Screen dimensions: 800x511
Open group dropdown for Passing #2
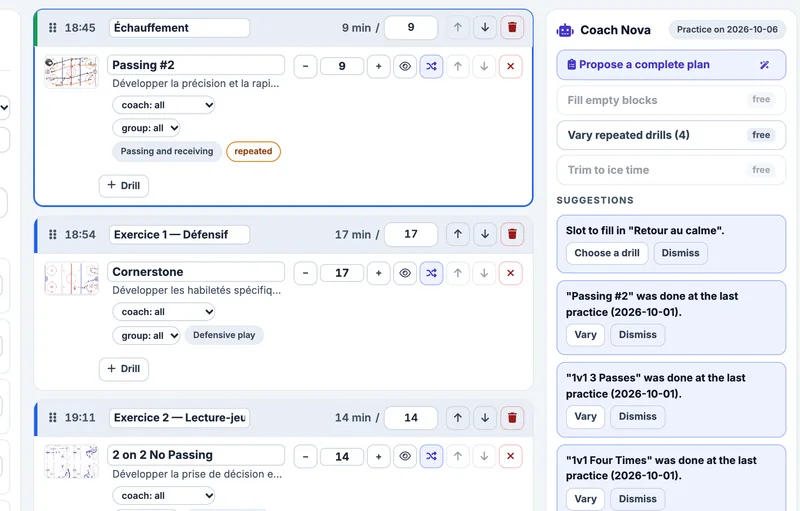tap(146, 128)
